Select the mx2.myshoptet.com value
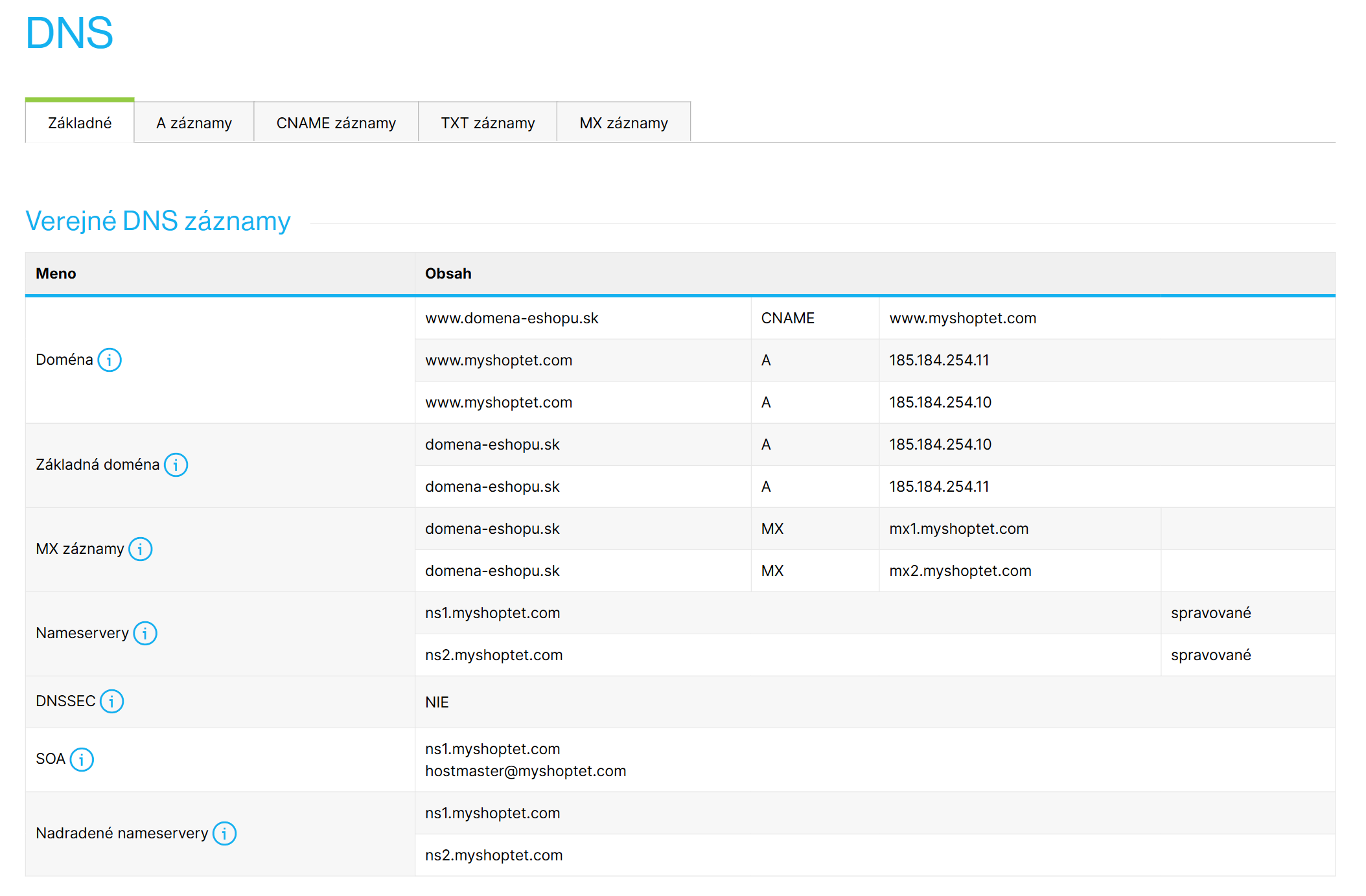This screenshot has height=896, width=1366. [960, 571]
